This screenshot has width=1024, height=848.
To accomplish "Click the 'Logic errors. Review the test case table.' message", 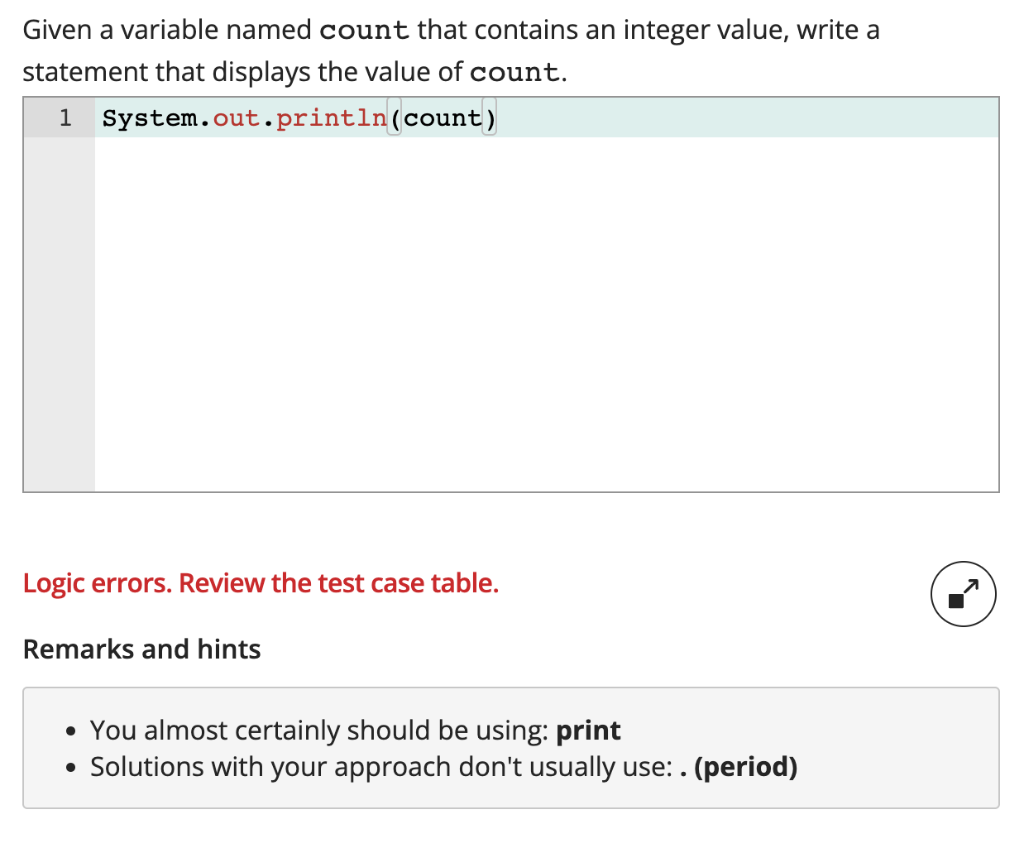I will 261,583.
